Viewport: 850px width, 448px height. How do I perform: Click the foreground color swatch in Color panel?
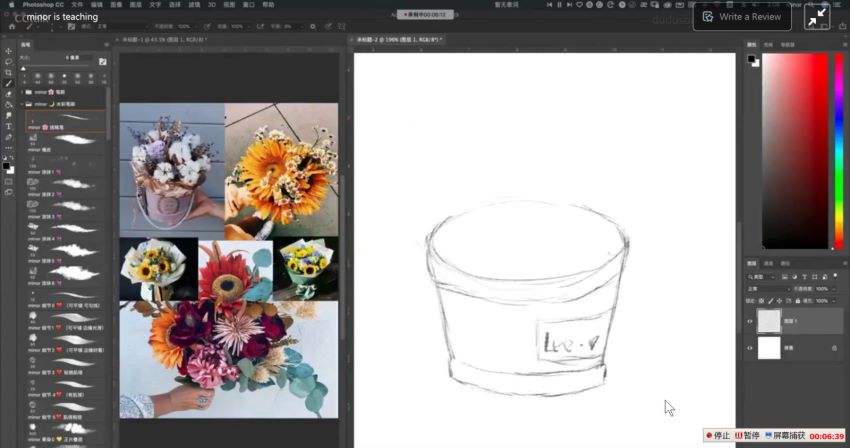click(x=751, y=59)
